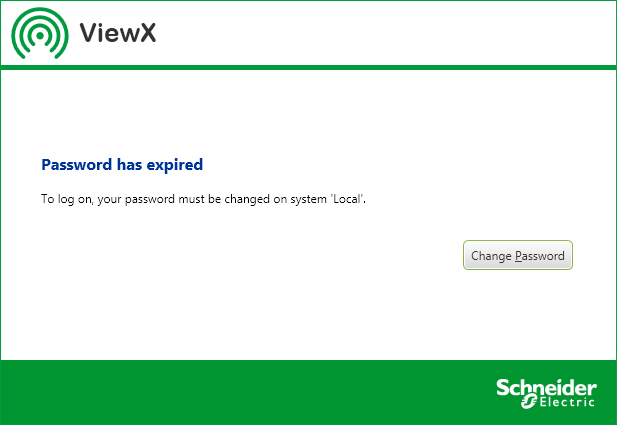617x425 pixels.
Task: Click the word "Schneider" in footer logo
Action: tap(546, 387)
